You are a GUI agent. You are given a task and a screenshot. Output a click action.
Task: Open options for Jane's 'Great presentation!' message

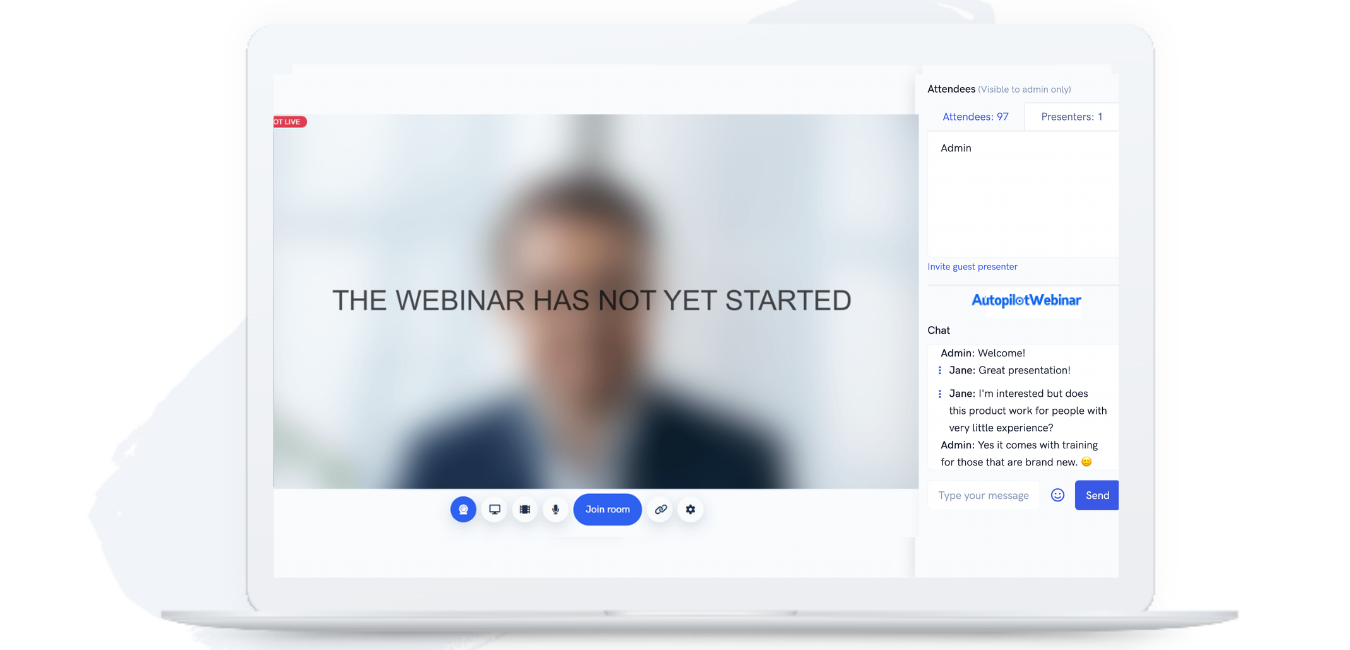point(940,371)
